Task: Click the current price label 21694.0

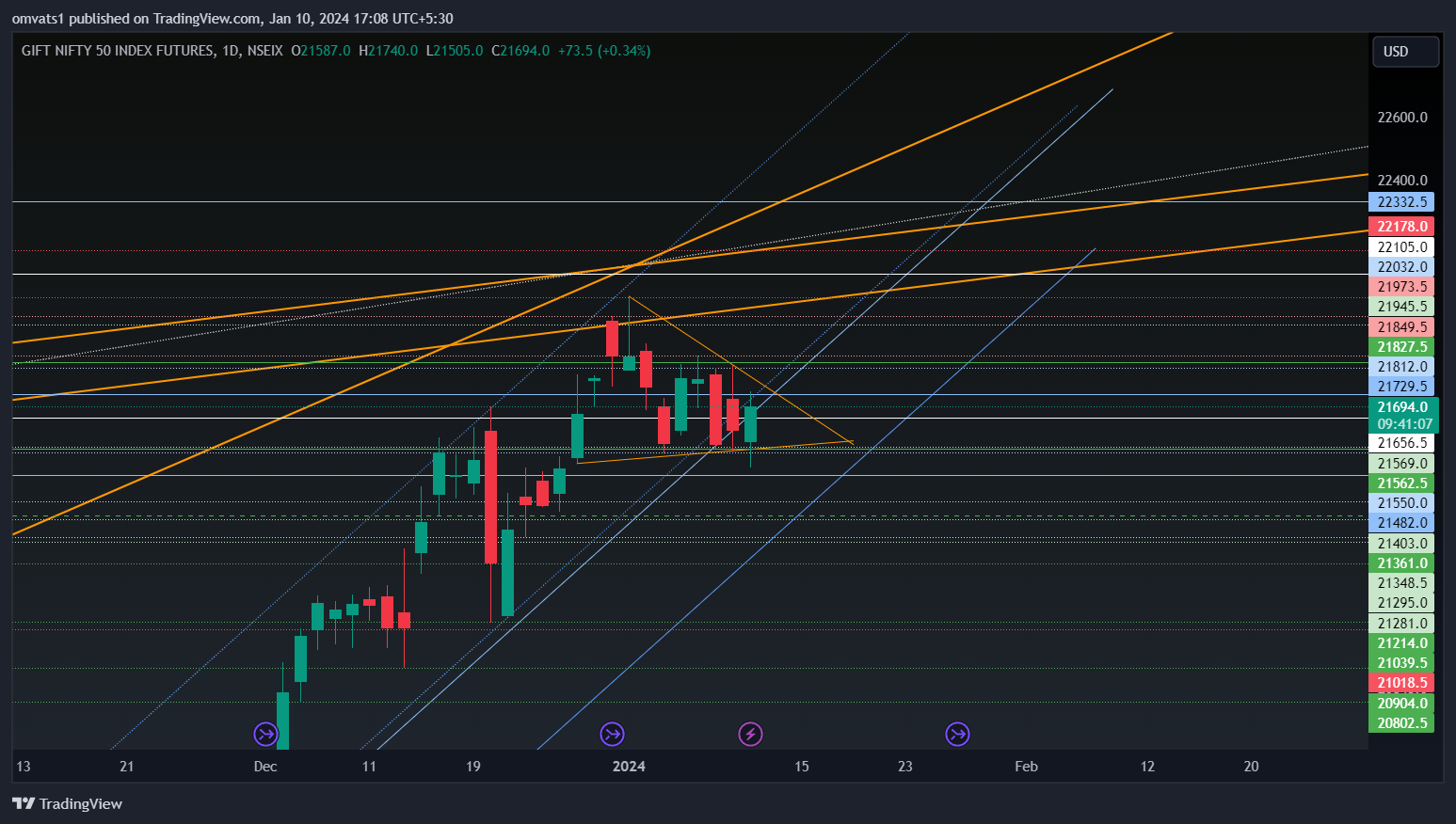Action: click(1402, 406)
